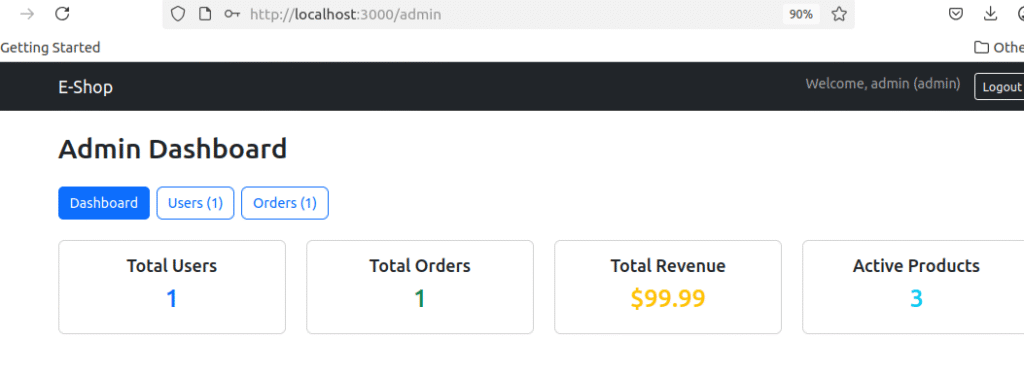1024x375 pixels.
Task: Switch to the Users (1) tab
Action: click(195, 203)
